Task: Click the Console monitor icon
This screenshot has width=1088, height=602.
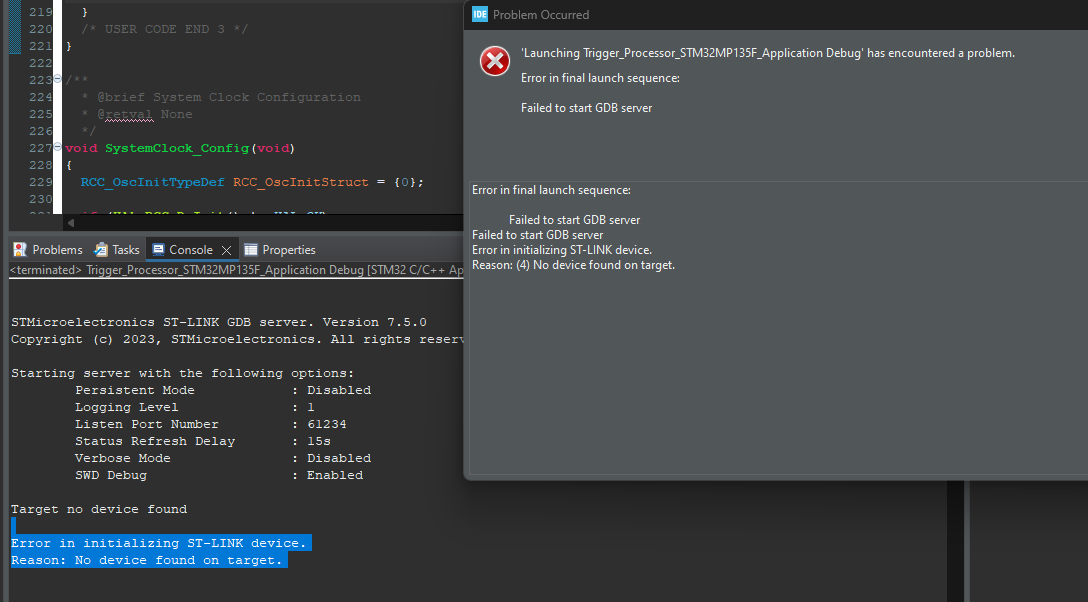Action: click(158, 250)
